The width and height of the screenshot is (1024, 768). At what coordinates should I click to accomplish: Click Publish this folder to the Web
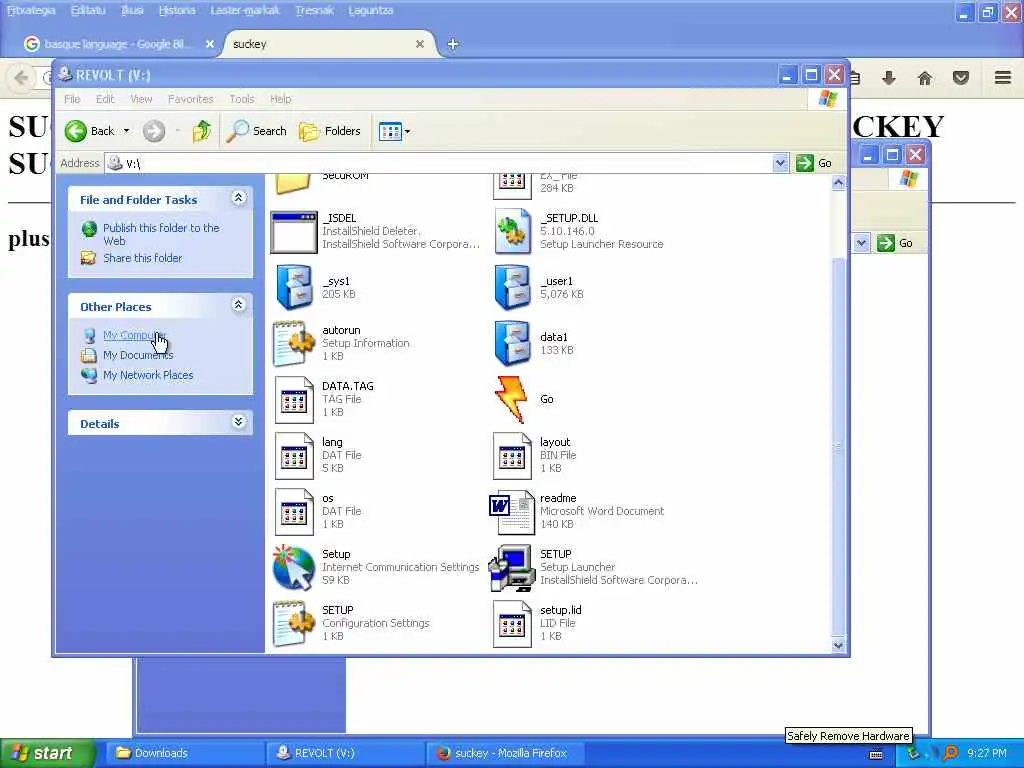161,234
